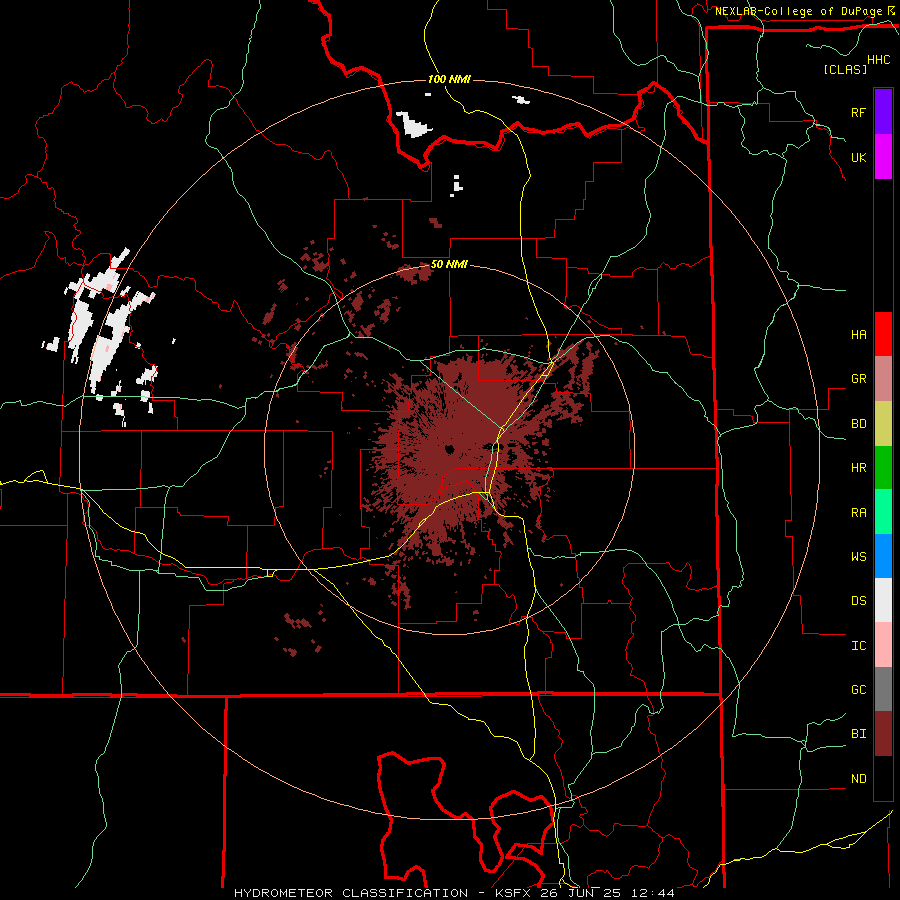900x900 pixels.
Task: Click the 50 NMI range ring label
Action: pos(449,265)
